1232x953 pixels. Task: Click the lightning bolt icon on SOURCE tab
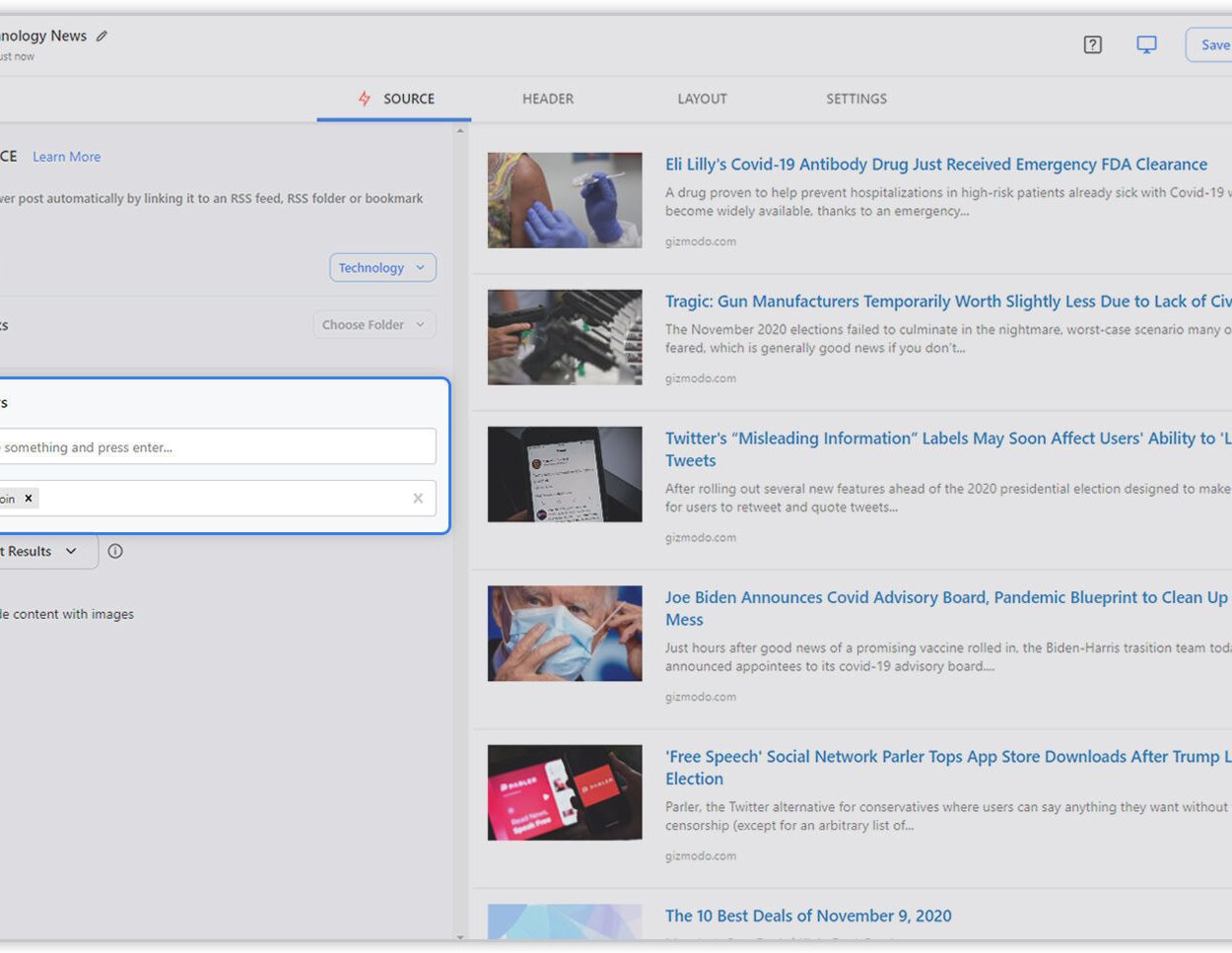pos(364,99)
